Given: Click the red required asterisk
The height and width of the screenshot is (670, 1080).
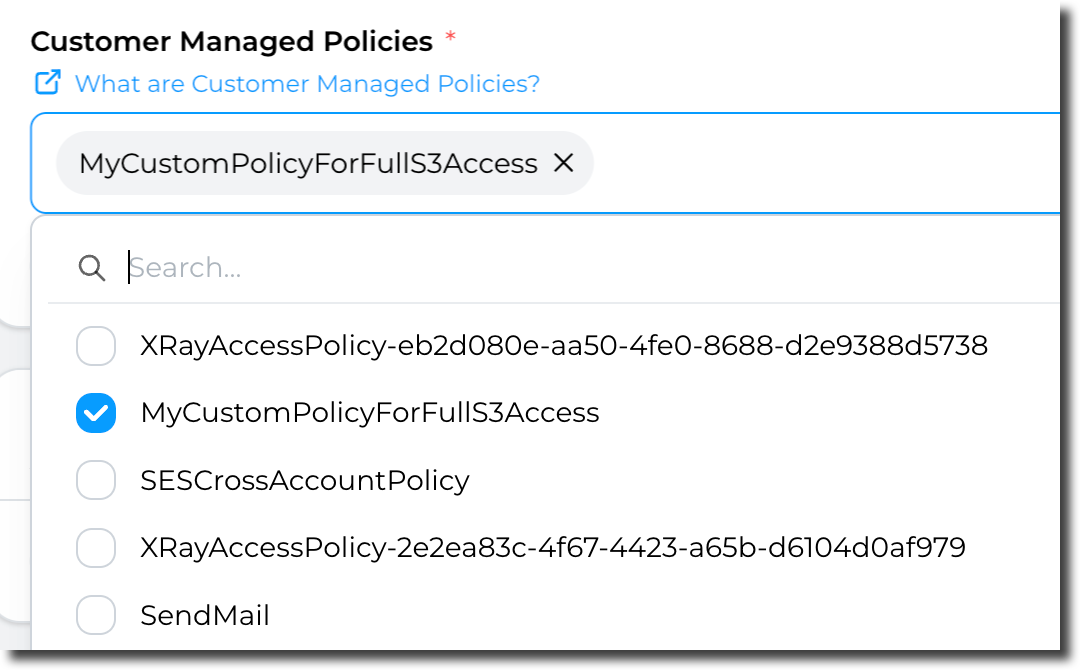Looking at the screenshot, I should 450,38.
